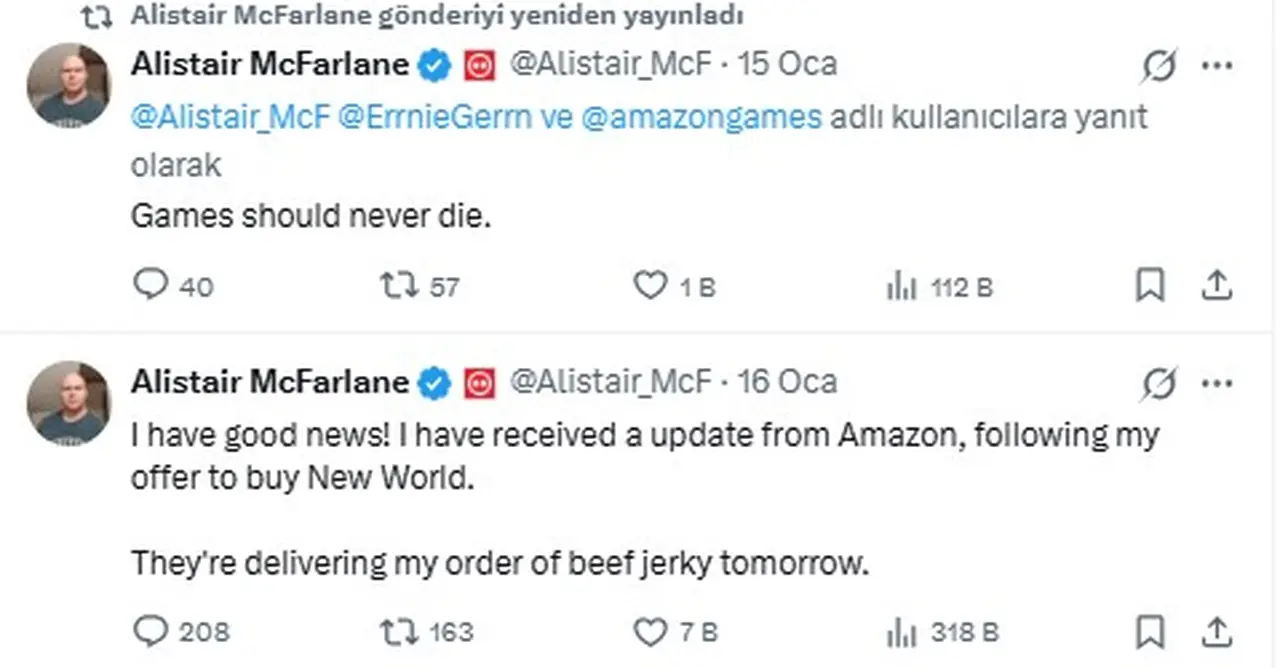1280x668 pixels.
Task: View analytics of the 112 B views tweet
Action: pyautogui.click(x=901, y=288)
